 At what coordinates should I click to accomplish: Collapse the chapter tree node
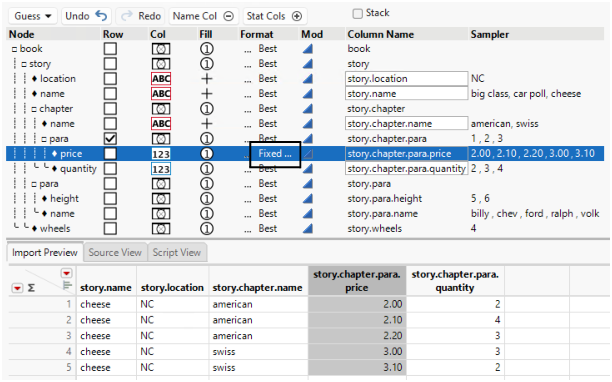coord(34,109)
